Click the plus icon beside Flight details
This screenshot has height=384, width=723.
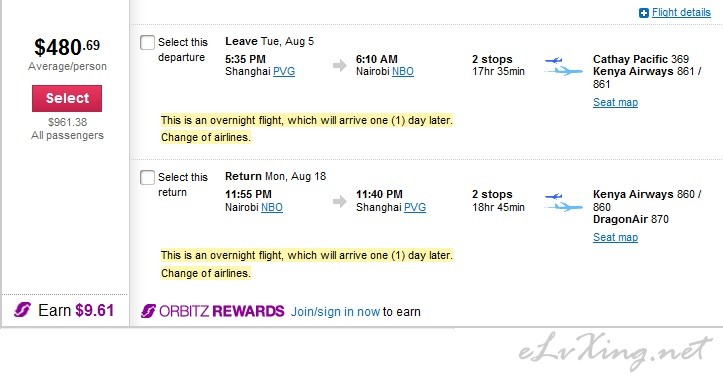(x=644, y=13)
